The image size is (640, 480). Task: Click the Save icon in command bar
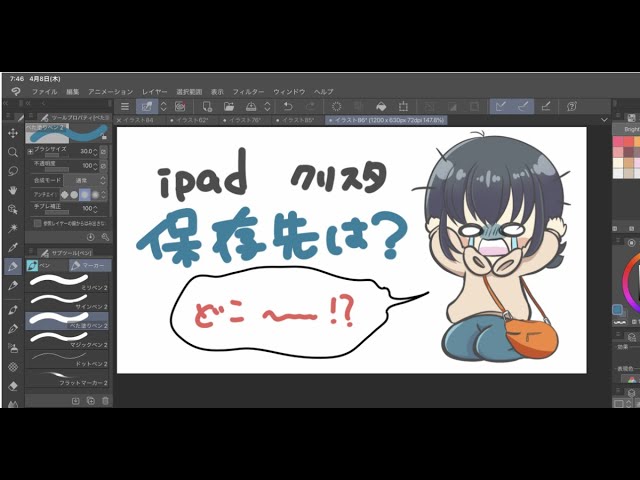point(251,107)
